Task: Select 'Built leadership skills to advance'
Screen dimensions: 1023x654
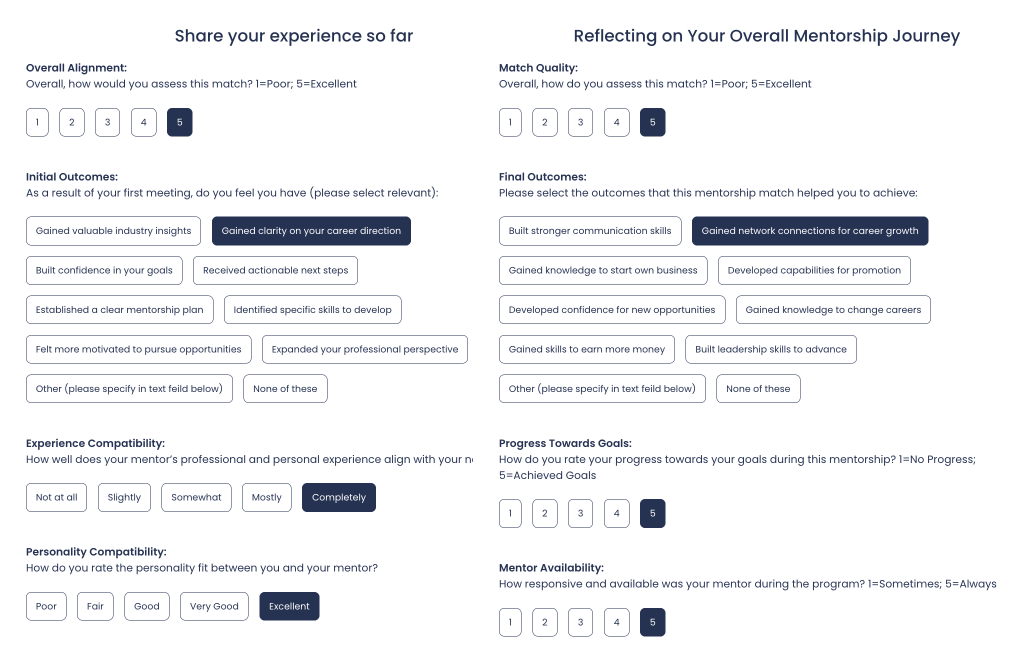Action: coord(770,349)
